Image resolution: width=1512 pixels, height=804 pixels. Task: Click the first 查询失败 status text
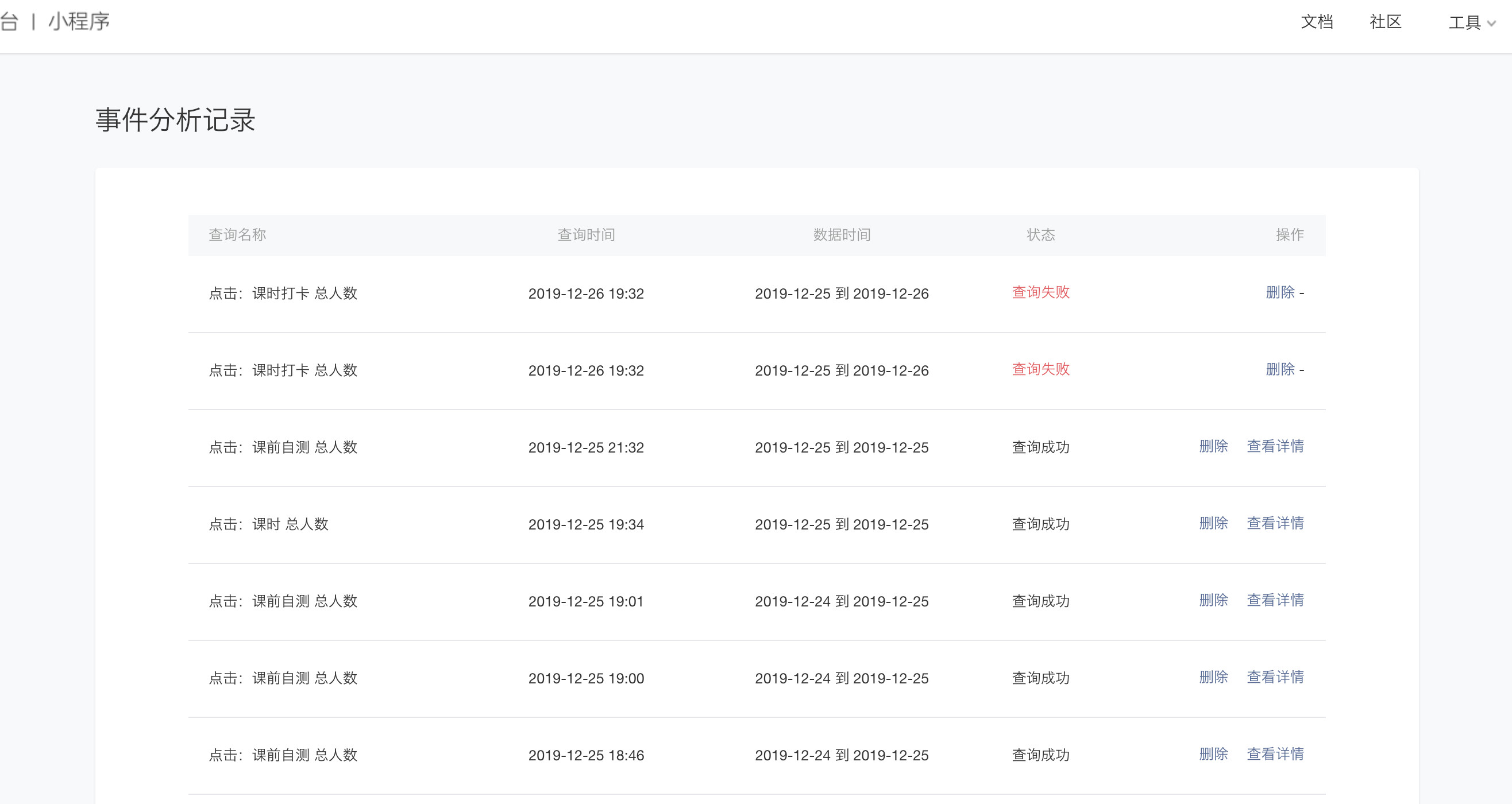1040,292
